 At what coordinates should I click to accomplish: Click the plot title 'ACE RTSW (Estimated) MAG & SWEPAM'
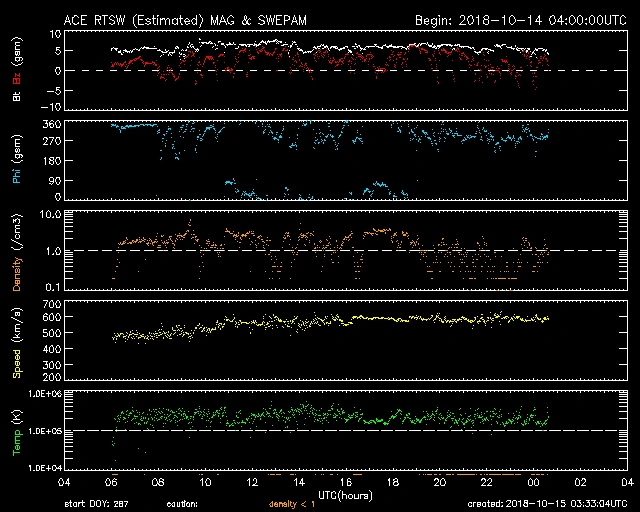185,20
